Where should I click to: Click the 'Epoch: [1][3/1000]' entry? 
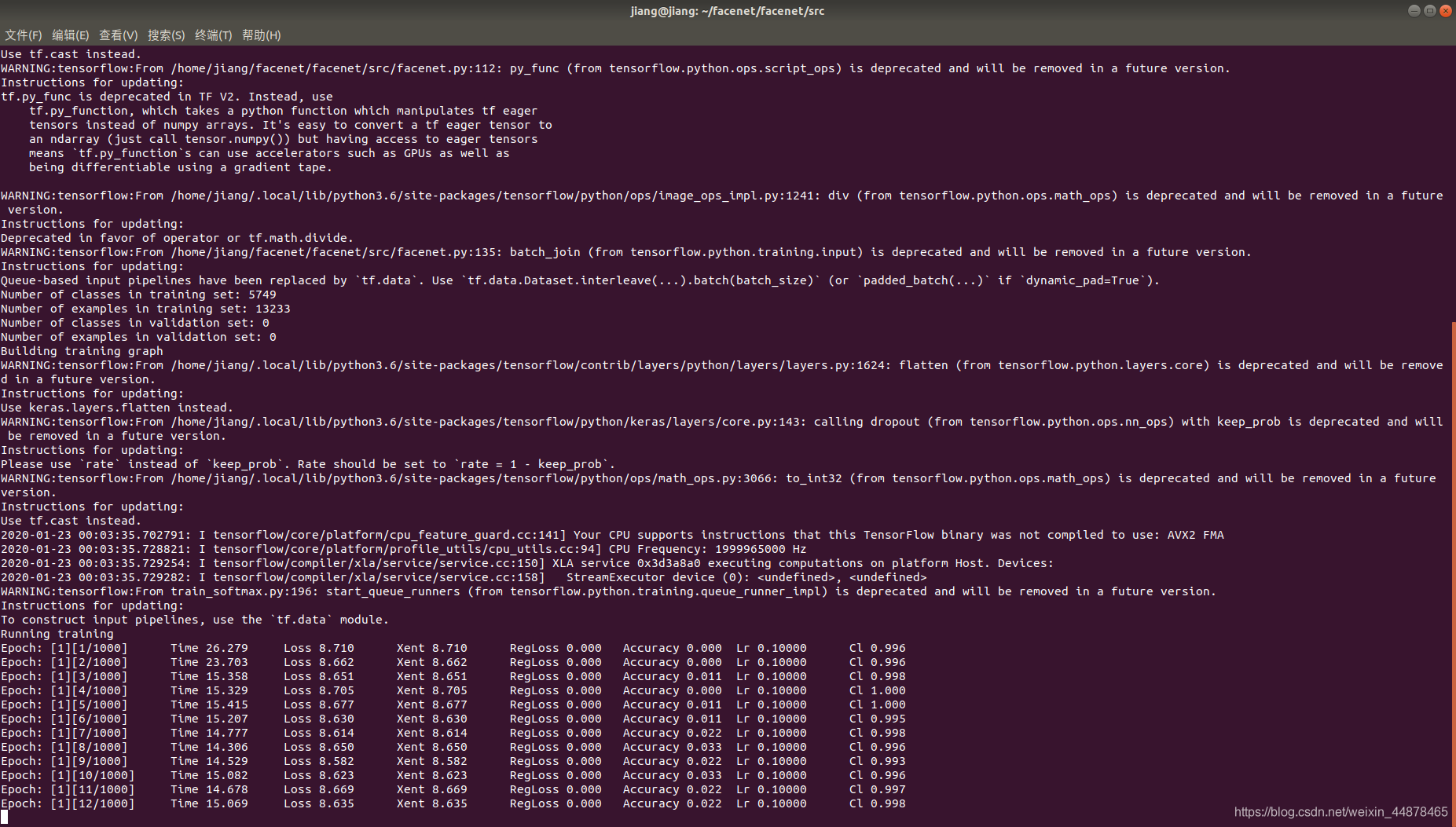(x=64, y=676)
